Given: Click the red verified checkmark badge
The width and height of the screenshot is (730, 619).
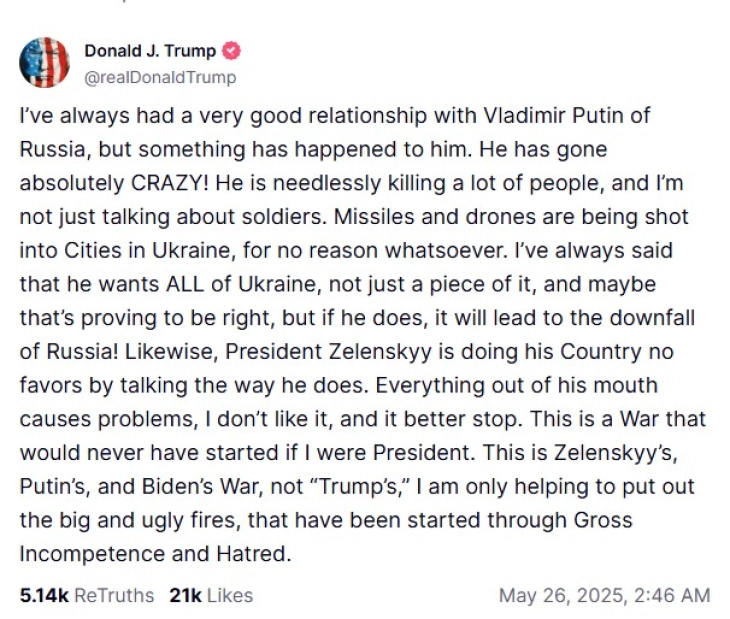Looking at the screenshot, I should coord(231,51).
